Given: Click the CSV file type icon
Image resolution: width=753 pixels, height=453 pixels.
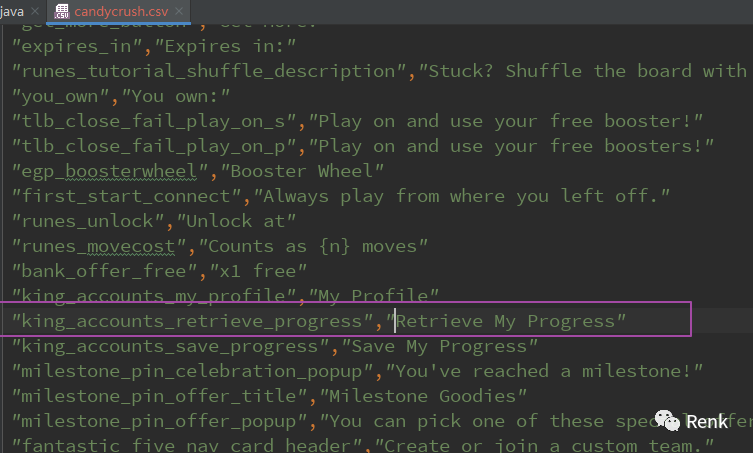Looking at the screenshot, I should tap(62, 11).
